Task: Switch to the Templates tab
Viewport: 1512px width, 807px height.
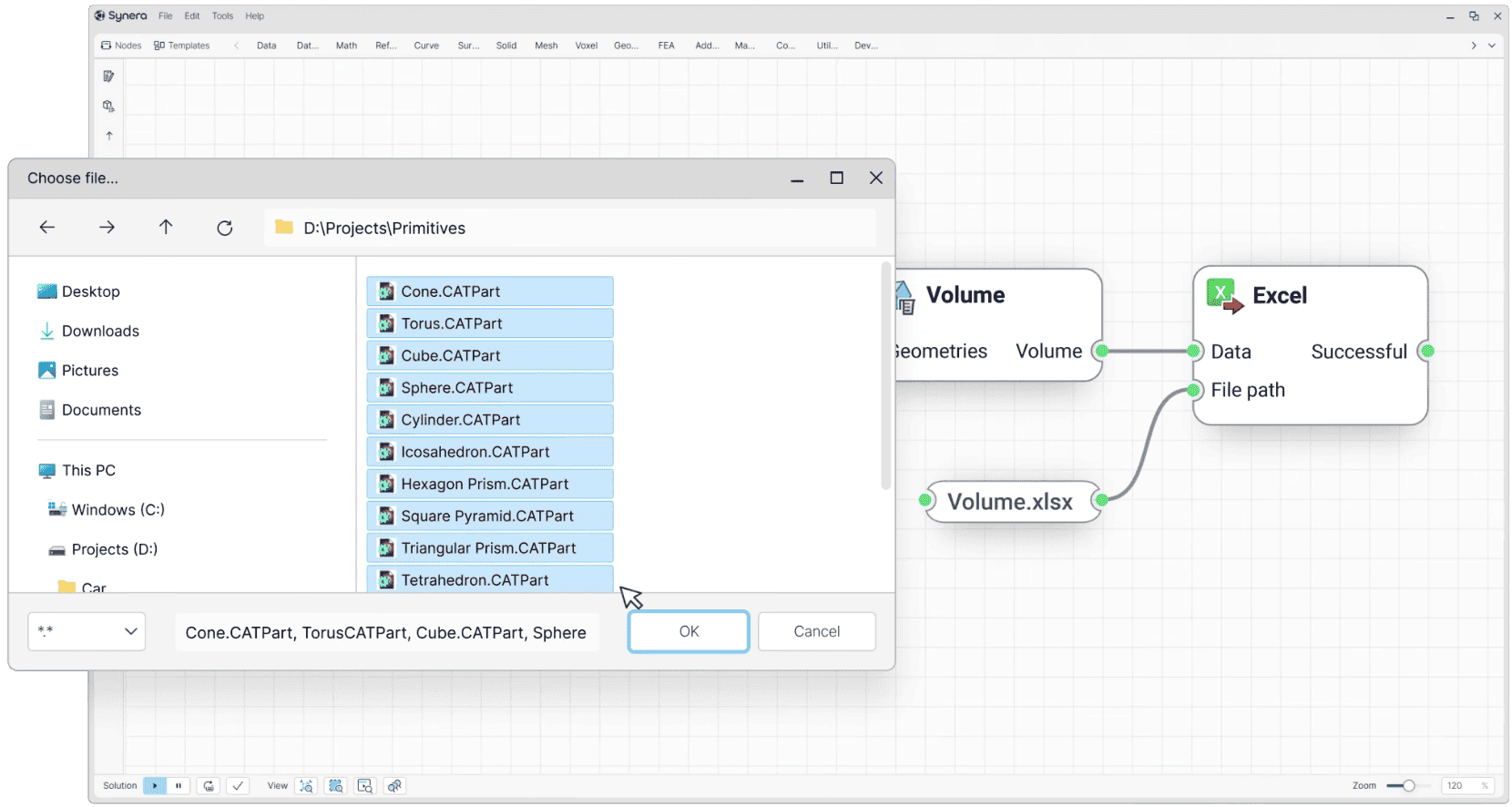Action: [x=181, y=46]
